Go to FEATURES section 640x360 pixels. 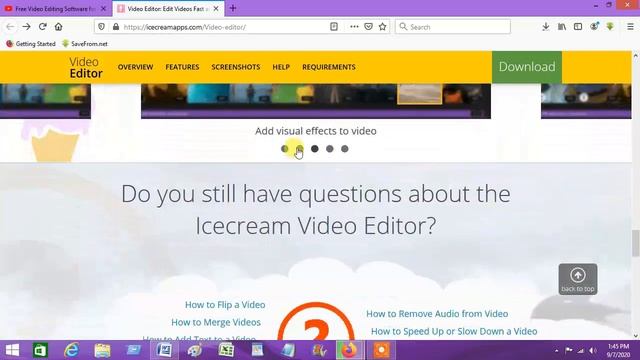[182, 67]
